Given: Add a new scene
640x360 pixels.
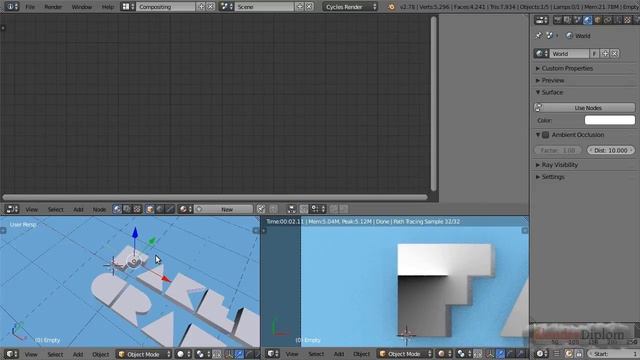Looking at the screenshot, I should tap(300, 7).
